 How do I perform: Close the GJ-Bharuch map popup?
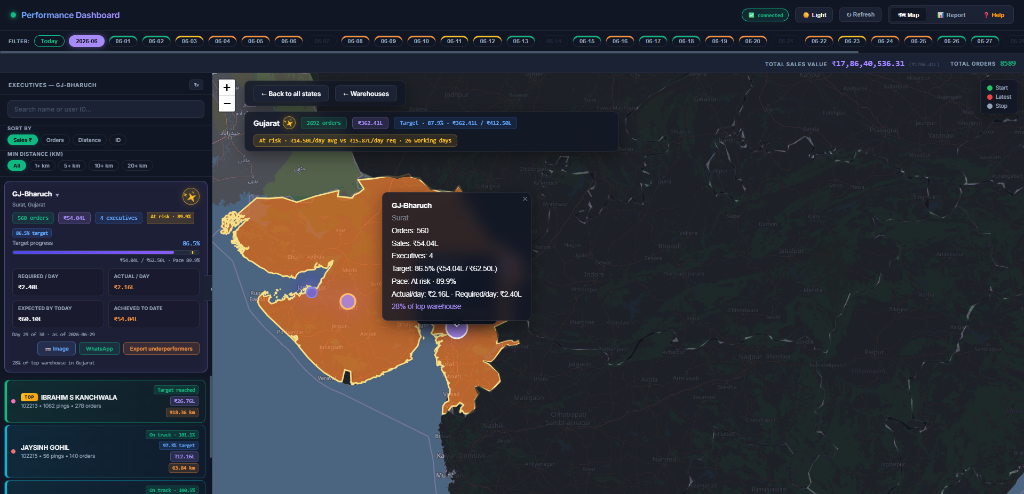[524, 199]
